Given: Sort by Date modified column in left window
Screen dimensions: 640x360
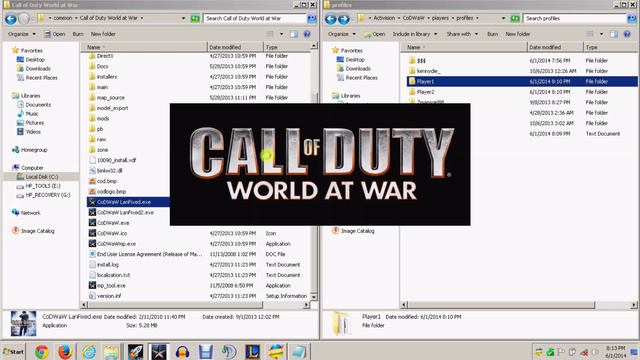Looking at the screenshot, I should tap(235, 47).
